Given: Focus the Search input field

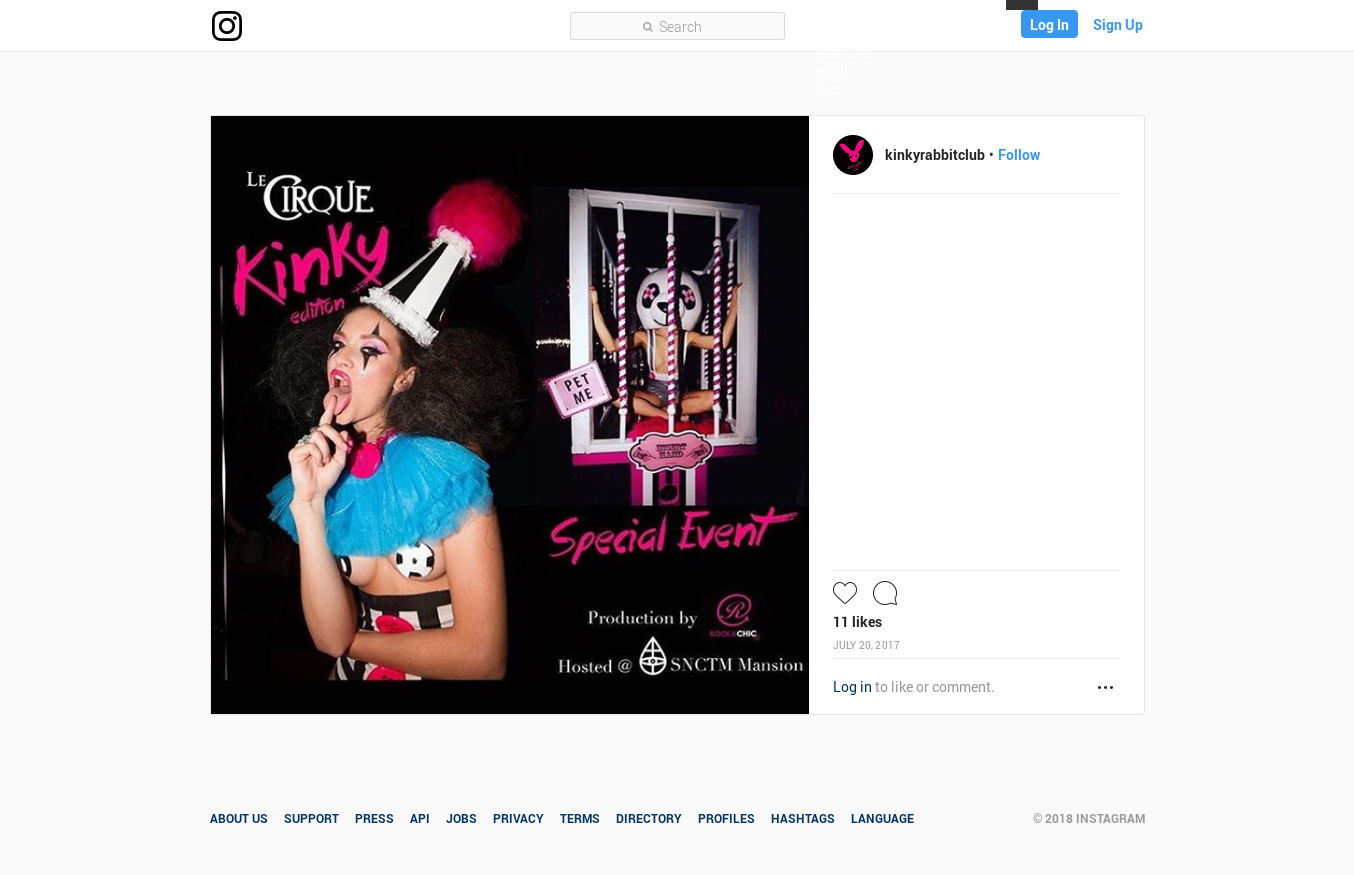Looking at the screenshot, I should point(677,26).
